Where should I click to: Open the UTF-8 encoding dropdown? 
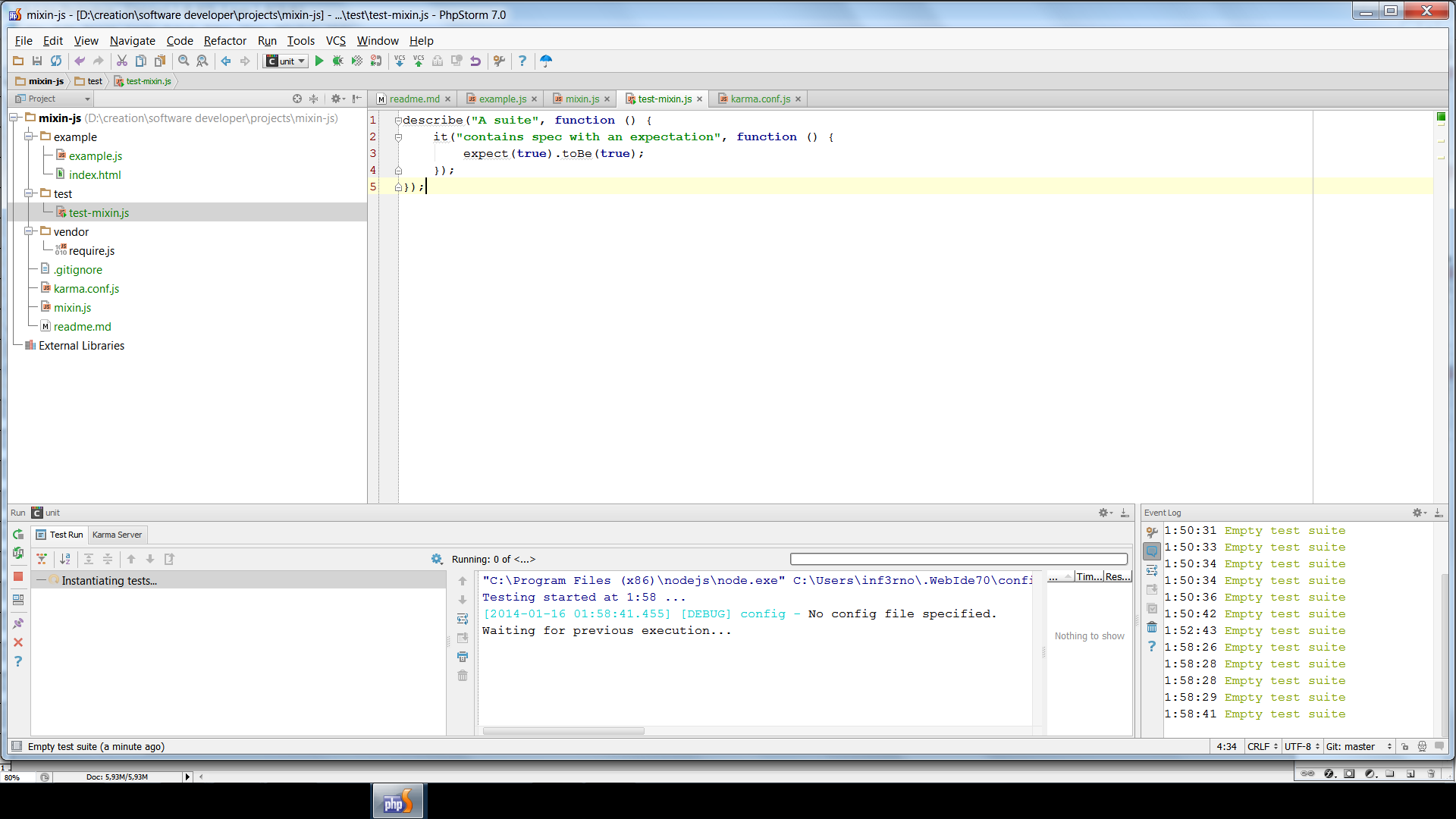[1301, 746]
